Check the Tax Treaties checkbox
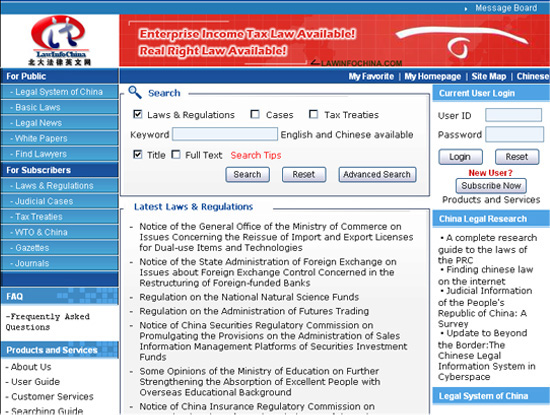 click(x=314, y=114)
